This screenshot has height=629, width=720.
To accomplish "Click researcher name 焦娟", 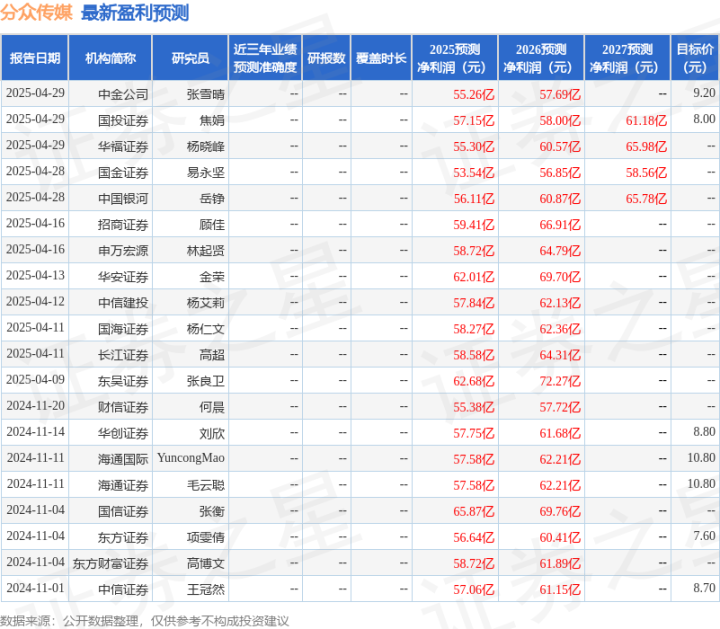I will [212, 120].
